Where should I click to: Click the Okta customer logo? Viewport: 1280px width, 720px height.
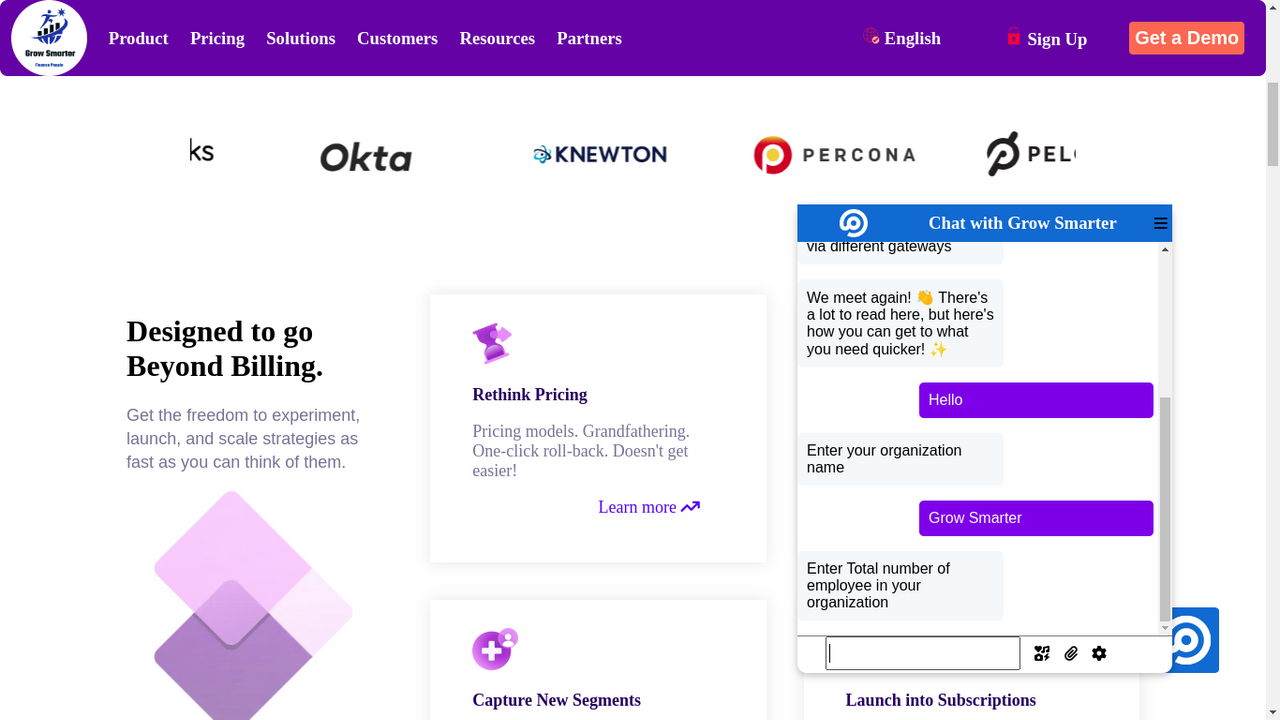[x=366, y=157]
